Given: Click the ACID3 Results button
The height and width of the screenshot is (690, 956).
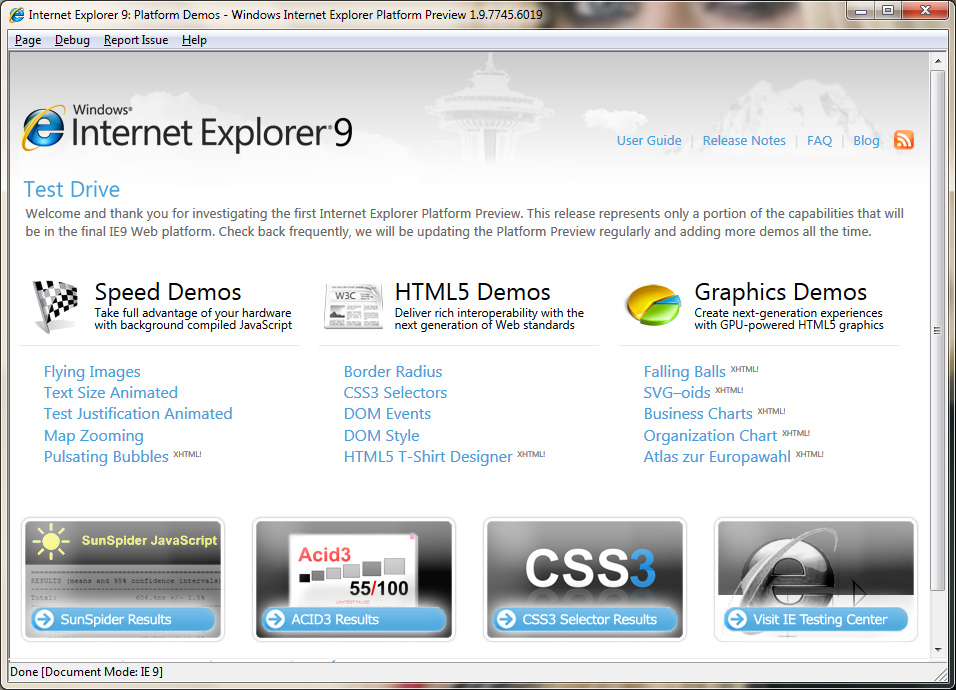Looking at the screenshot, I should point(354,619).
